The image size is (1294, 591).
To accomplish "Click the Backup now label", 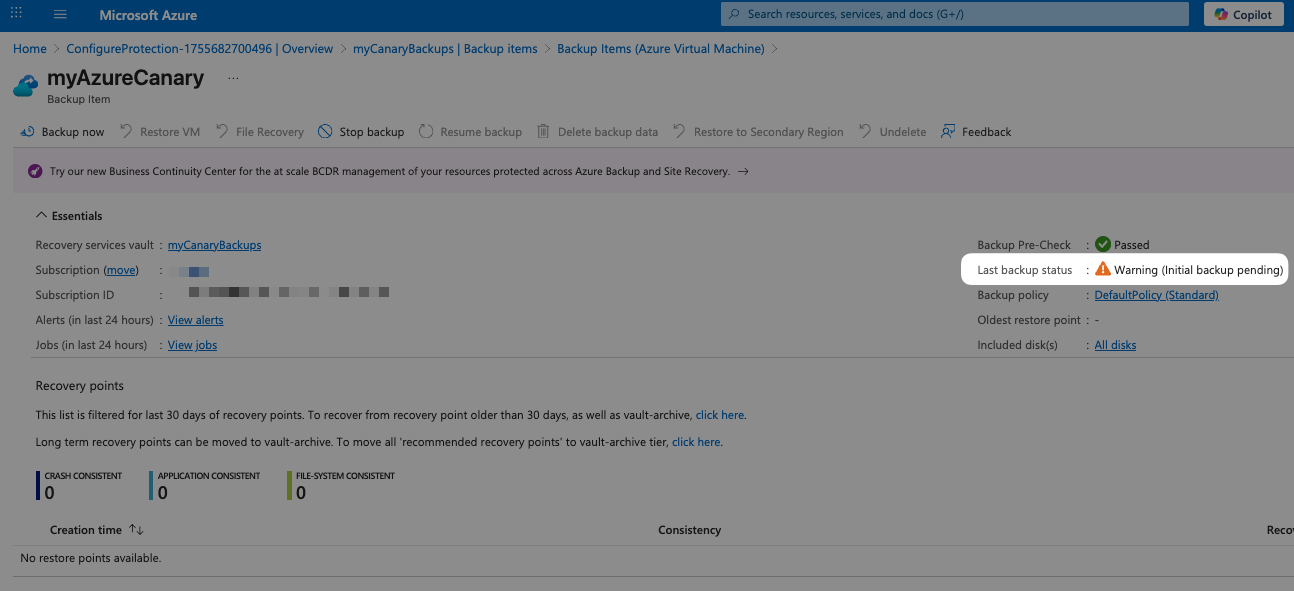I will (x=73, y=132).
